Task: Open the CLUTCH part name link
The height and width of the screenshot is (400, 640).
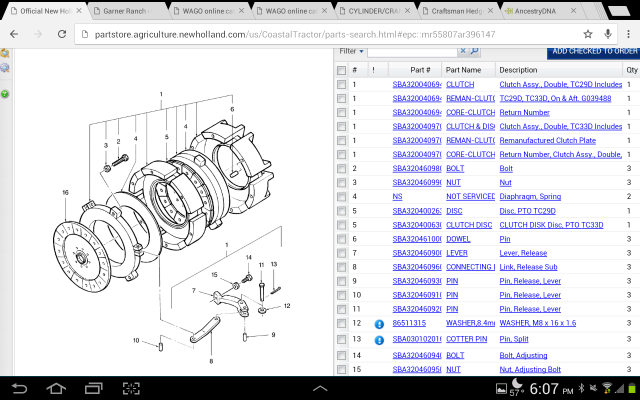Action: 460,84
